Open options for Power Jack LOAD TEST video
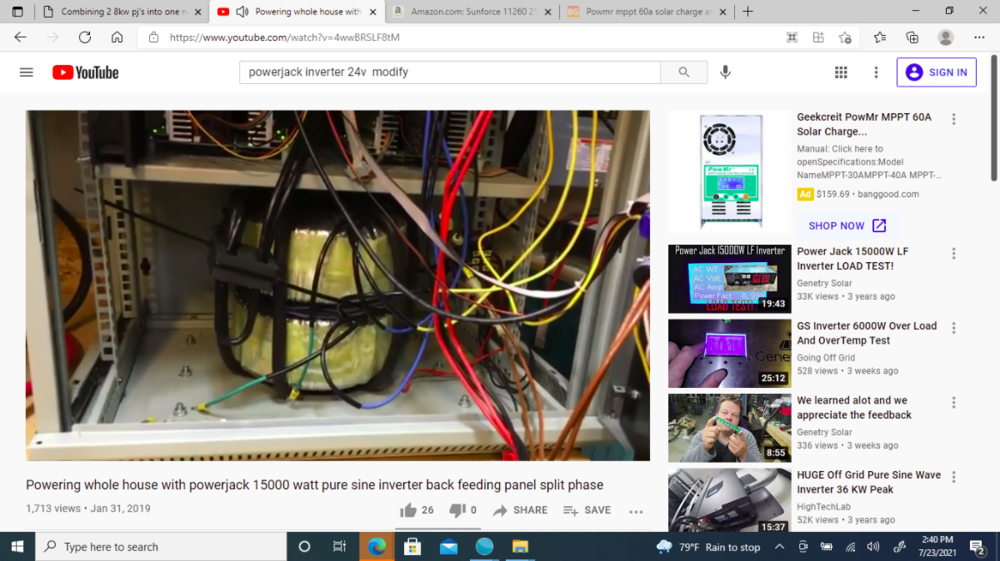This screenshot has width=1000, height=561. [x=953, y=254]
